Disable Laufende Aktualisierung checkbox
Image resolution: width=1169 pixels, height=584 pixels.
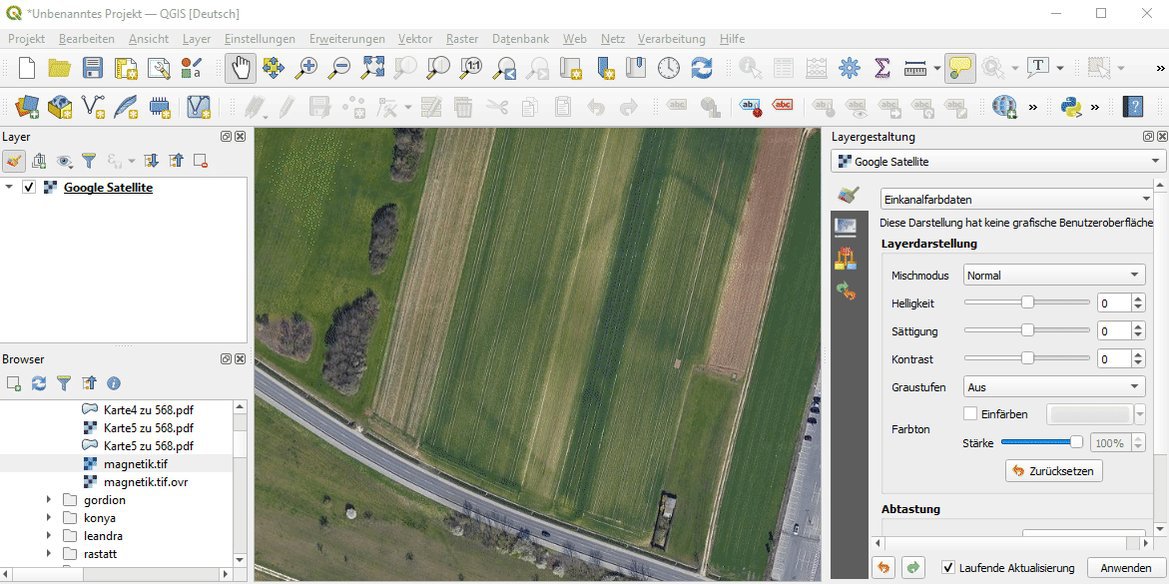click(x=948, y=568)
